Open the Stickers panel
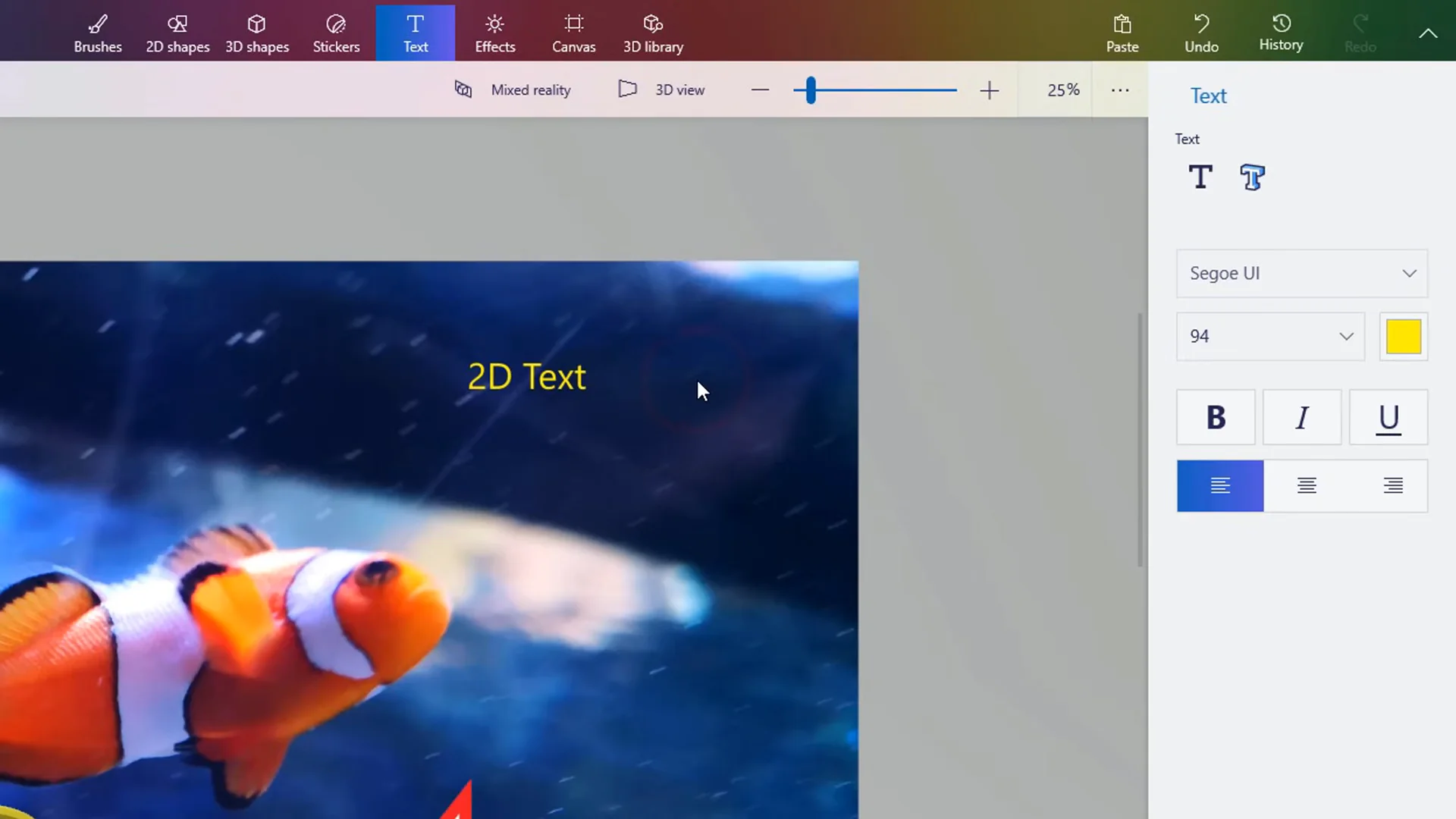1456x819 pixels. (336, 33)
